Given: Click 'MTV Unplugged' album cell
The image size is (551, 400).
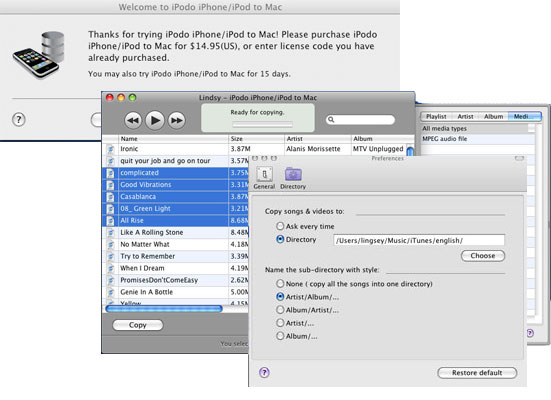Looking at the screenshot, I should (378, 149).
